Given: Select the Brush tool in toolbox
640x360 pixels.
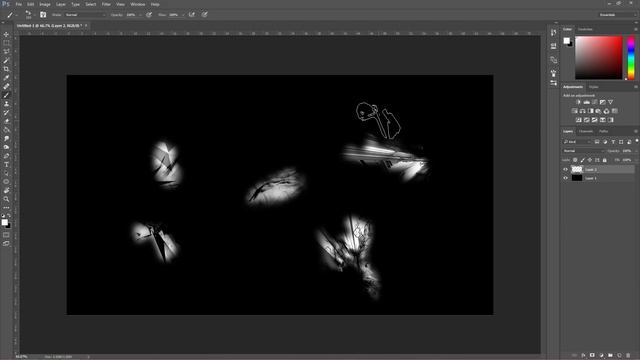Looking at the screenshot, I should (x=6, y=95).
